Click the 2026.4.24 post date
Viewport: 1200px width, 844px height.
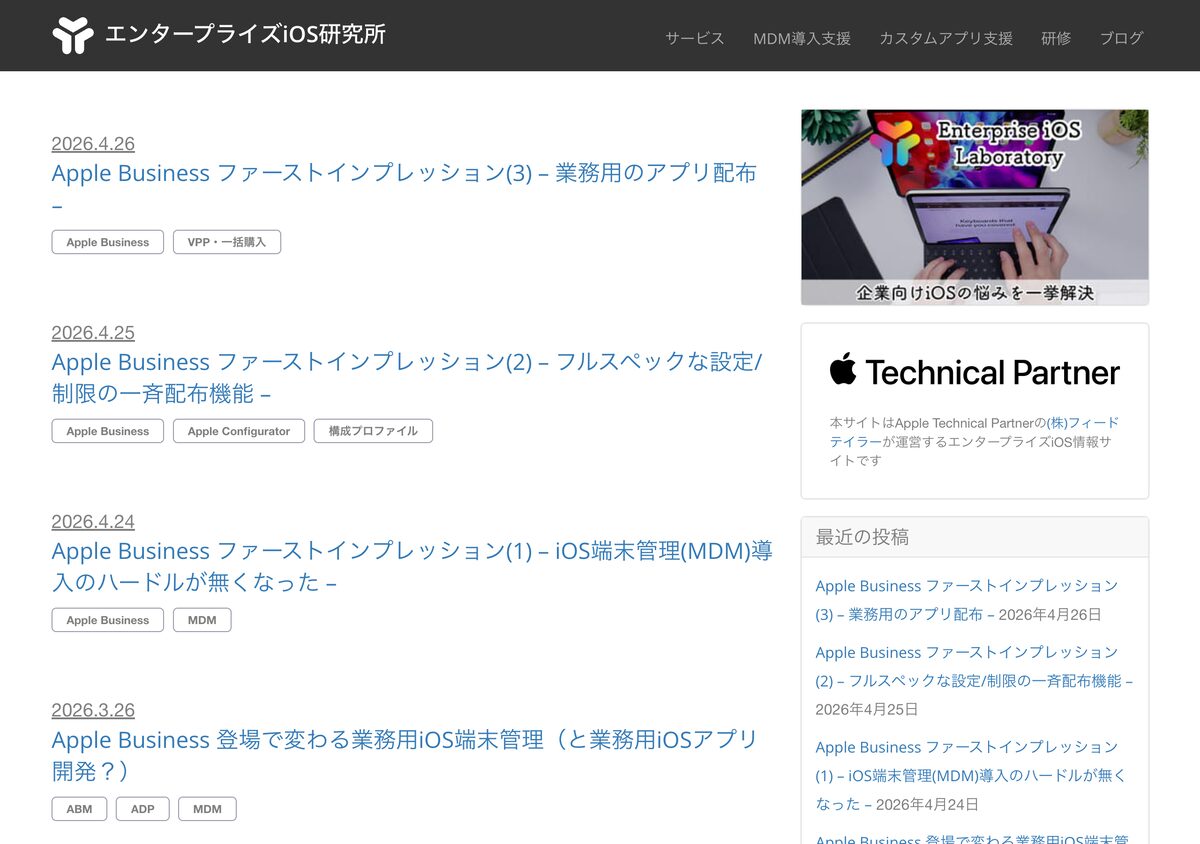pos(93,522)
